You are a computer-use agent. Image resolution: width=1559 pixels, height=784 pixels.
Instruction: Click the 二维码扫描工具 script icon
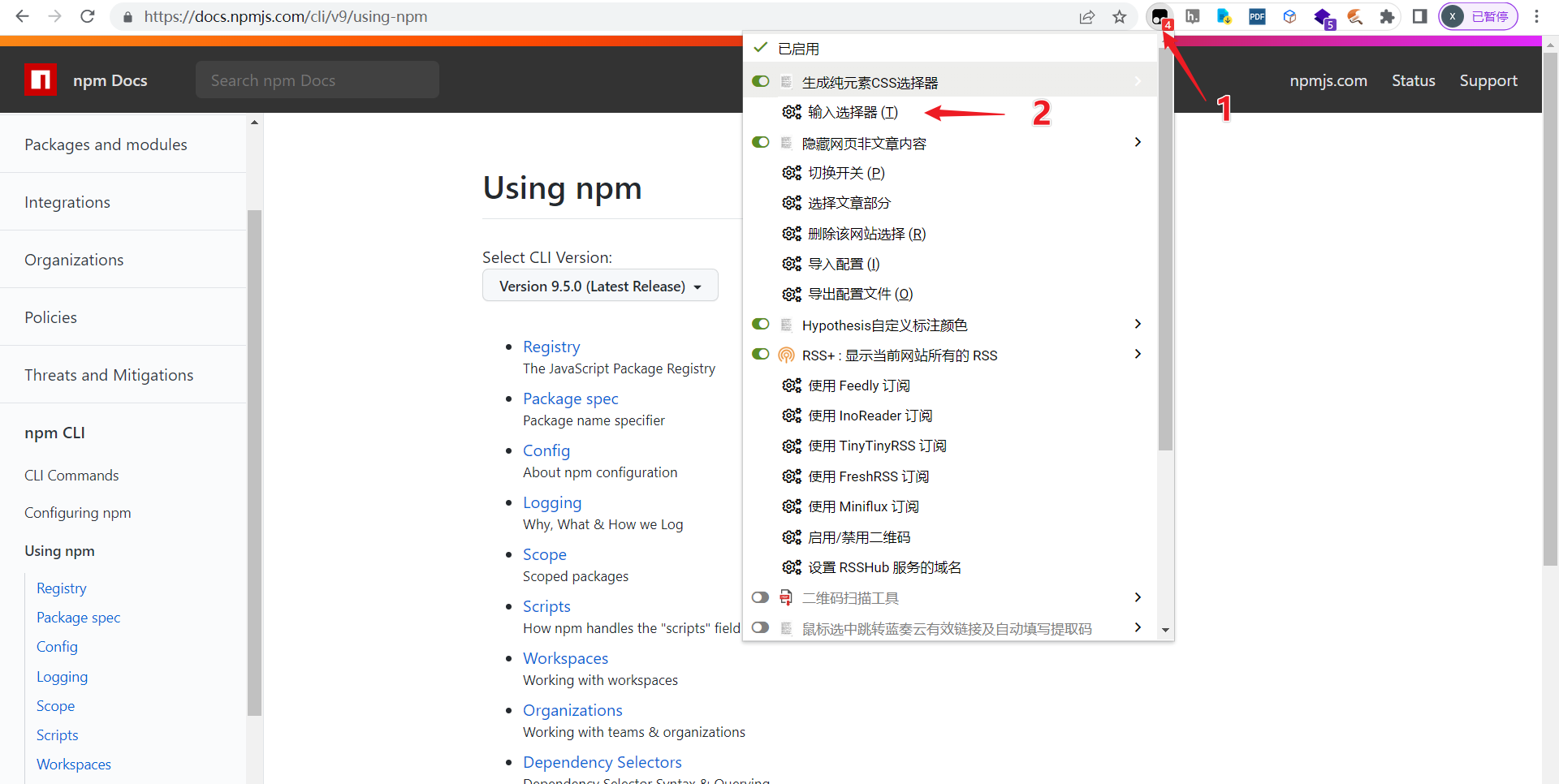pyautogui.click(x=786, y=597)
